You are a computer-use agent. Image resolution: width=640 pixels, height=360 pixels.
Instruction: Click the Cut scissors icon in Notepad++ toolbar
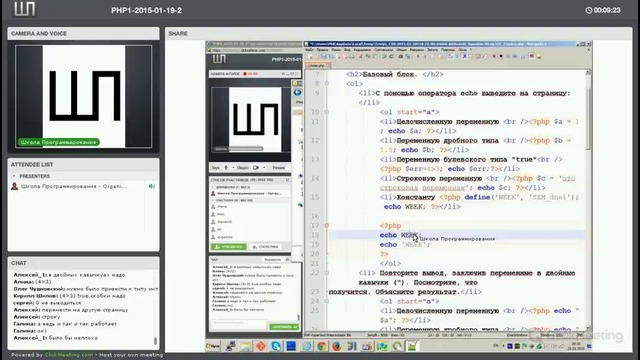[x=360, y=56]
